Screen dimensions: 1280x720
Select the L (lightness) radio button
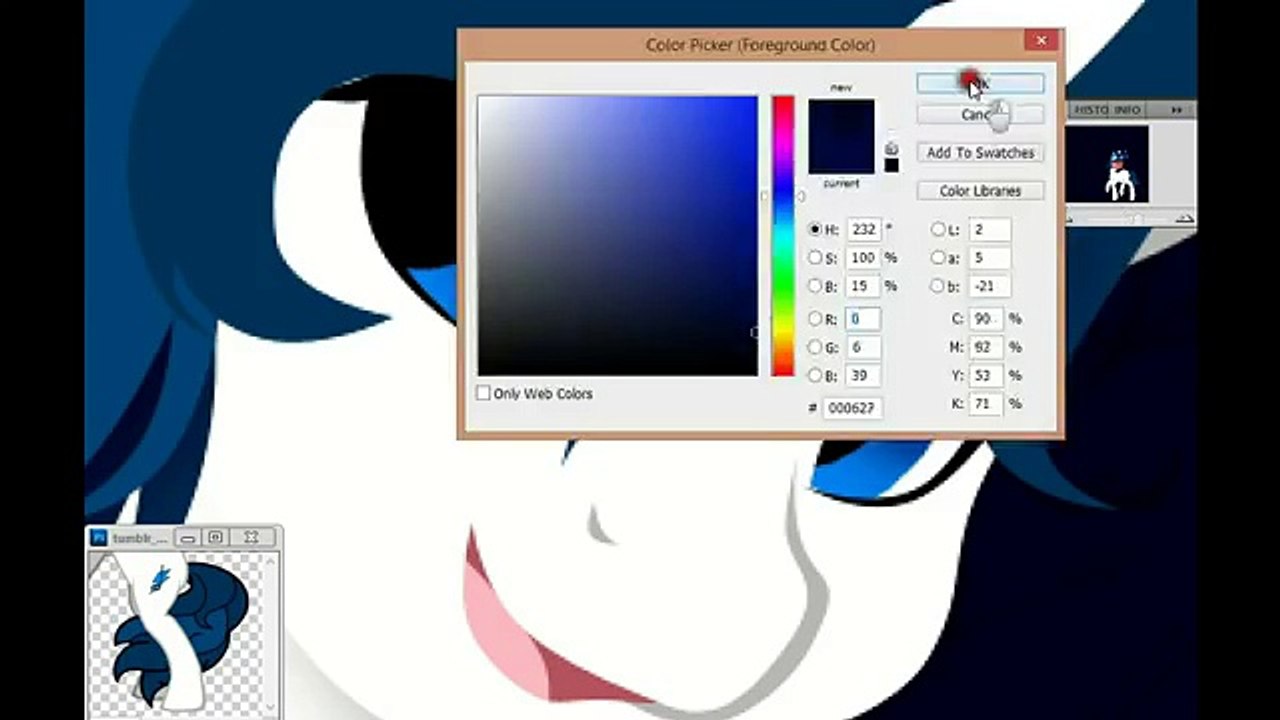(x=938, y=229)
